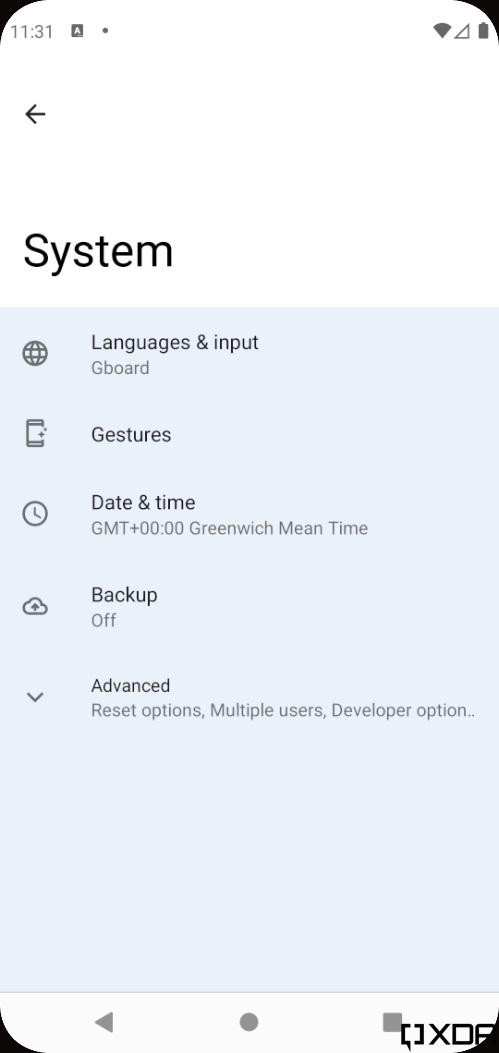Open Date & time settings
499x1053 pixels.
[249, 514]
